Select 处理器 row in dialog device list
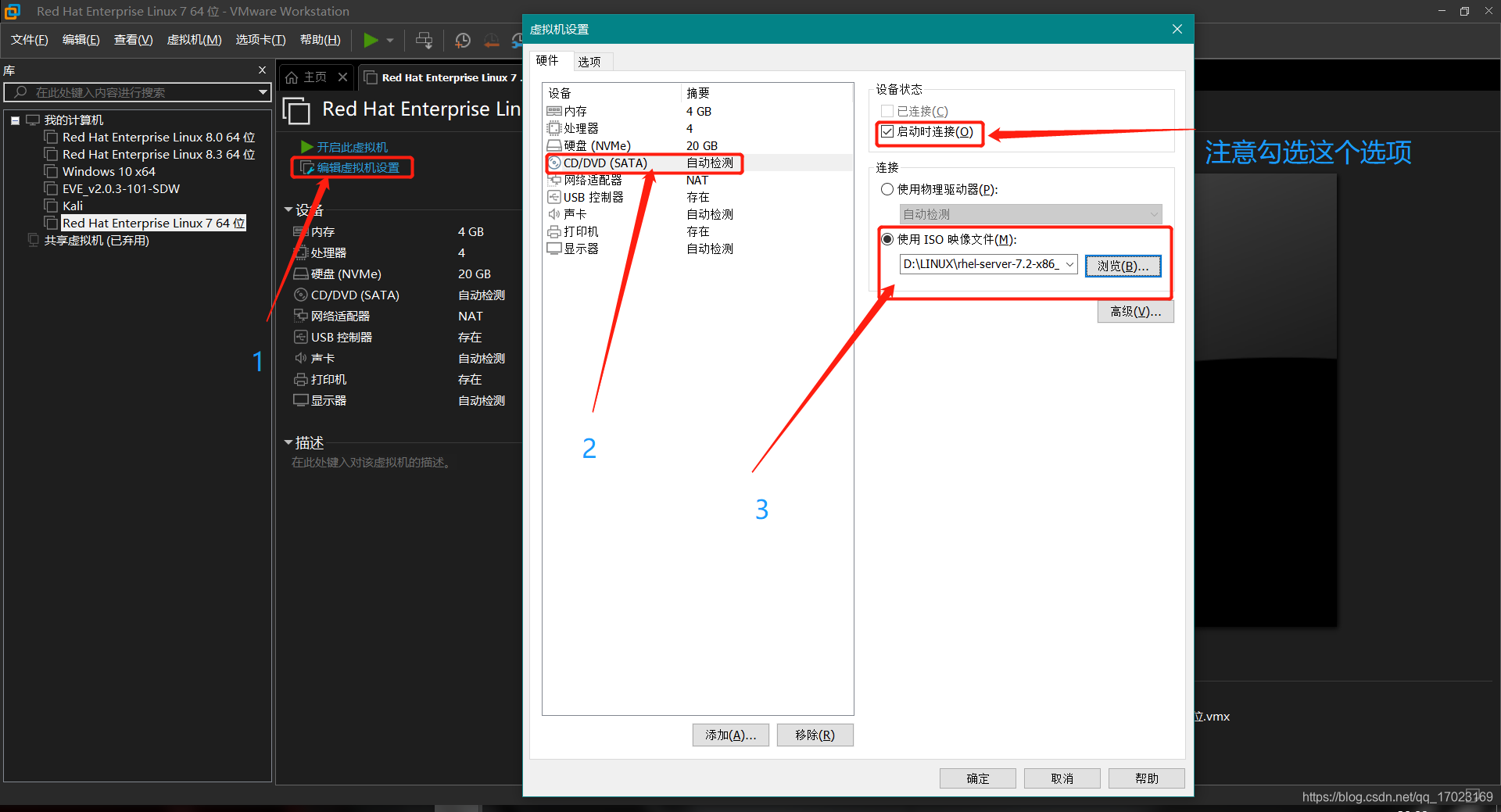Screen dimensions: 1501x812 tap(697, 128)
